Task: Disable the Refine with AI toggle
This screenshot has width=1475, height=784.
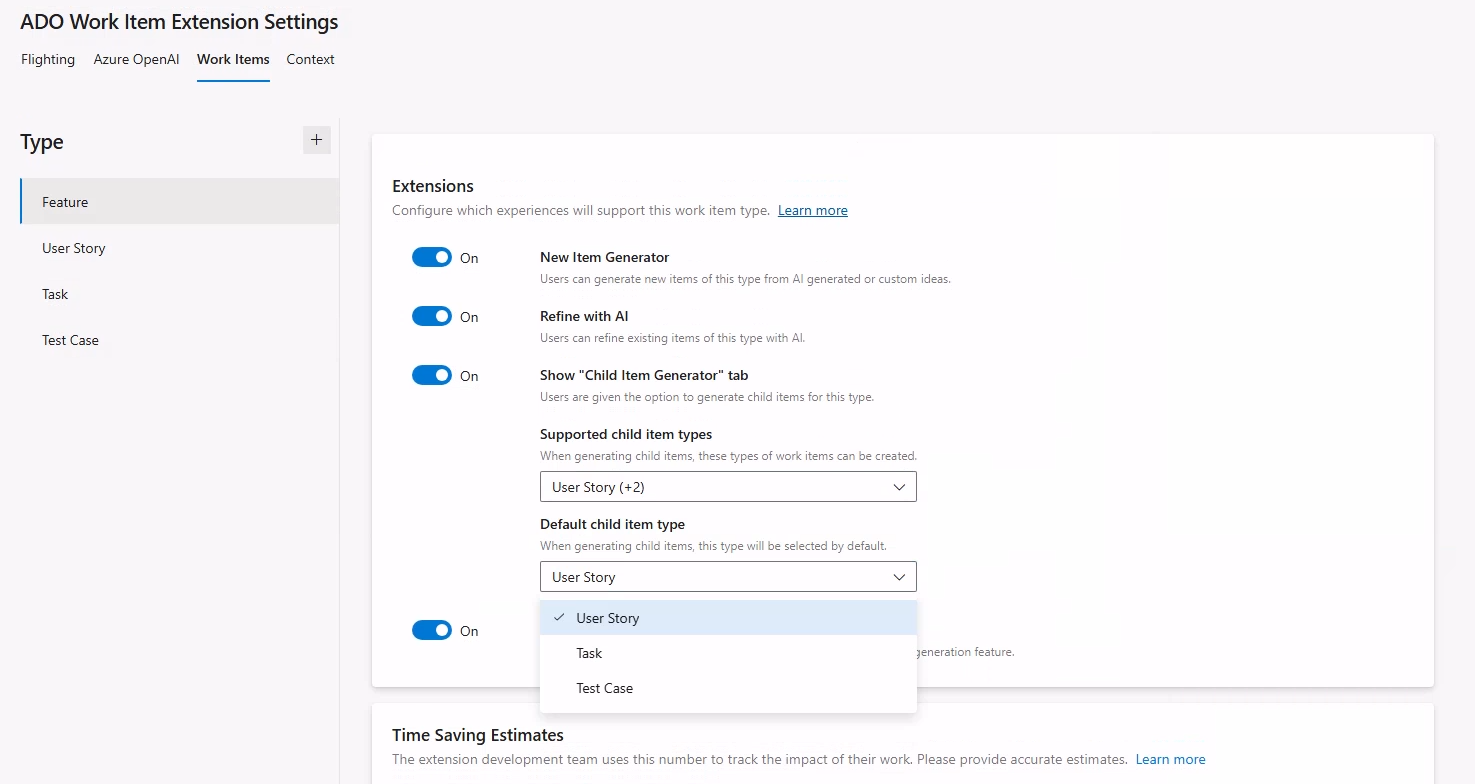Action: click(432, 316)
